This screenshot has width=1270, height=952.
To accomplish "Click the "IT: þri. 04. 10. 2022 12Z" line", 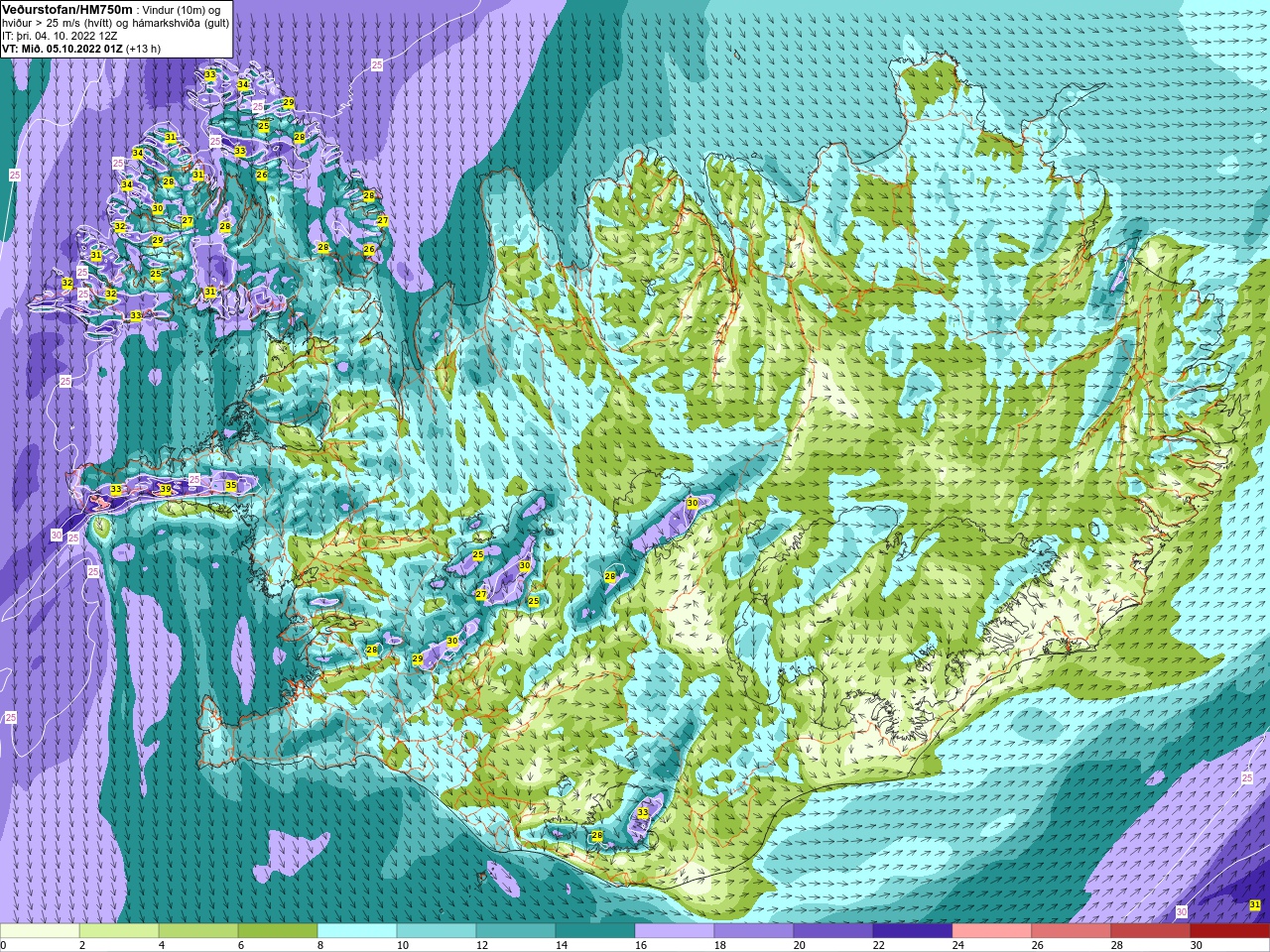I will pyautogui.click(x=60, y=36).
